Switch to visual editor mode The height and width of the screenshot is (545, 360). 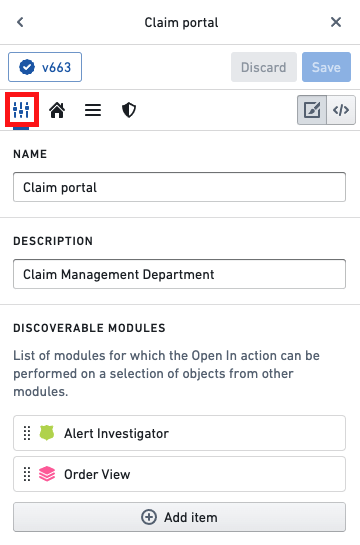(312, 110)
